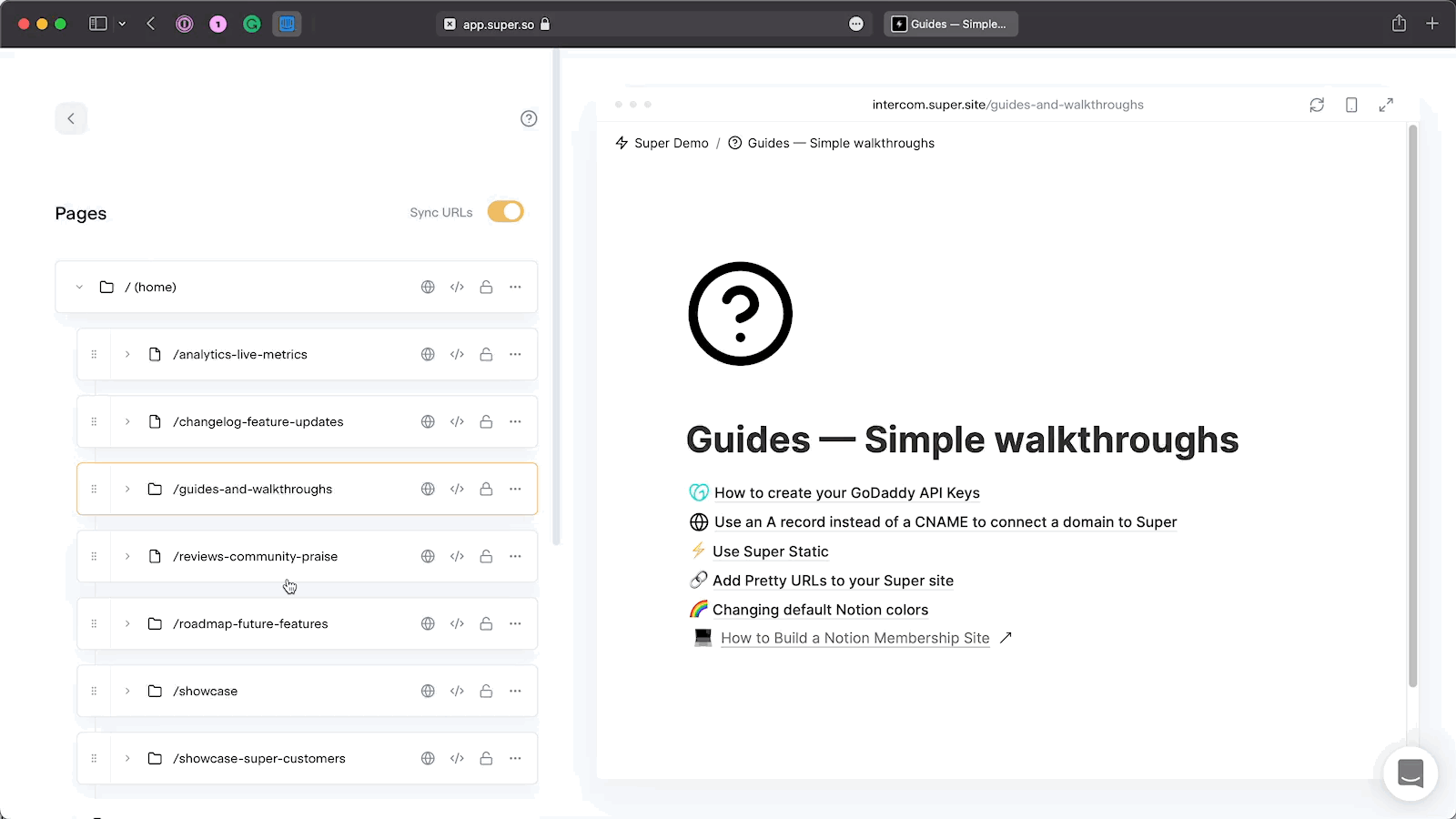The width and height of the screenshot is (1456, 819).
Task: Switch preview to mobile device view
Action: [1351, 105]
